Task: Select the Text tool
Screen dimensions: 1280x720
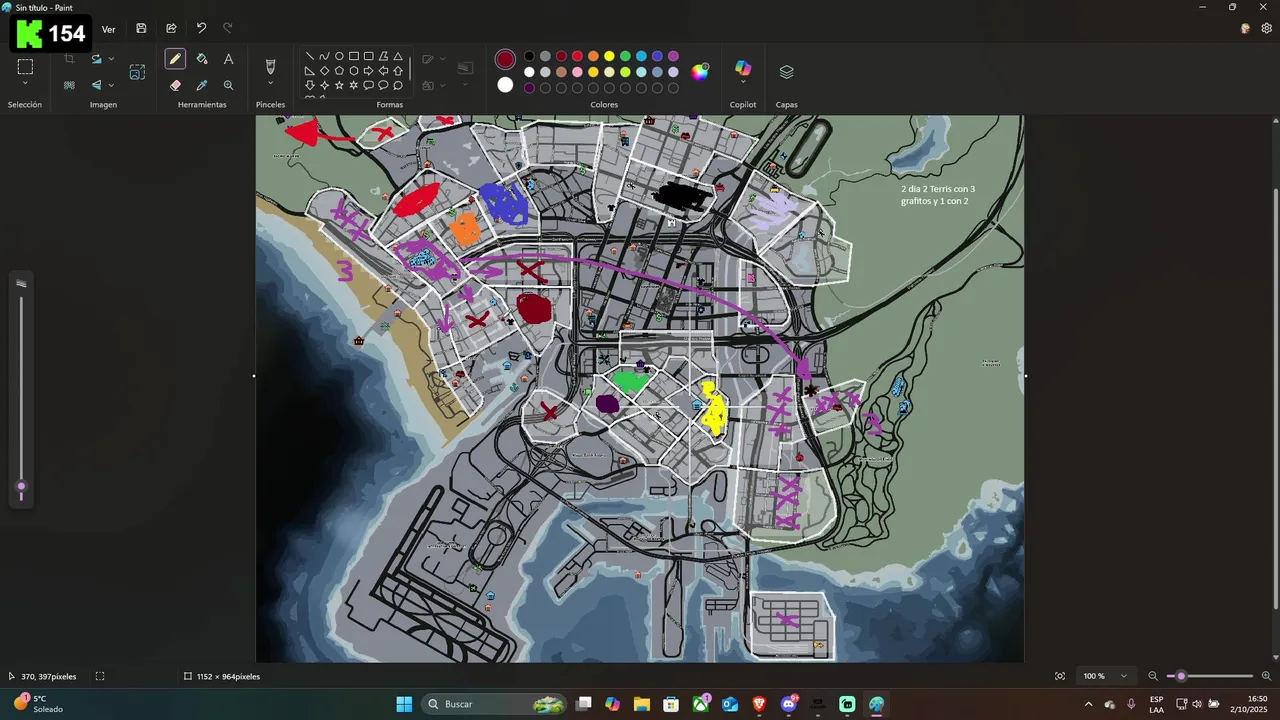Action: click(x=229, y=59)
